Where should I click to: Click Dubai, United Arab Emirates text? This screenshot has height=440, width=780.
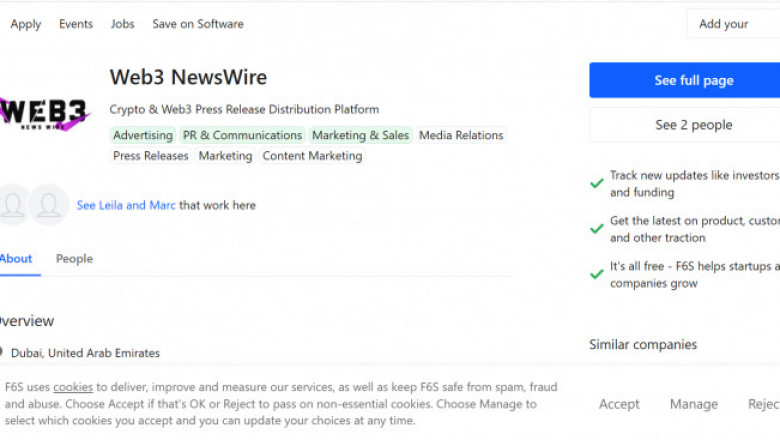pos(86,353)
